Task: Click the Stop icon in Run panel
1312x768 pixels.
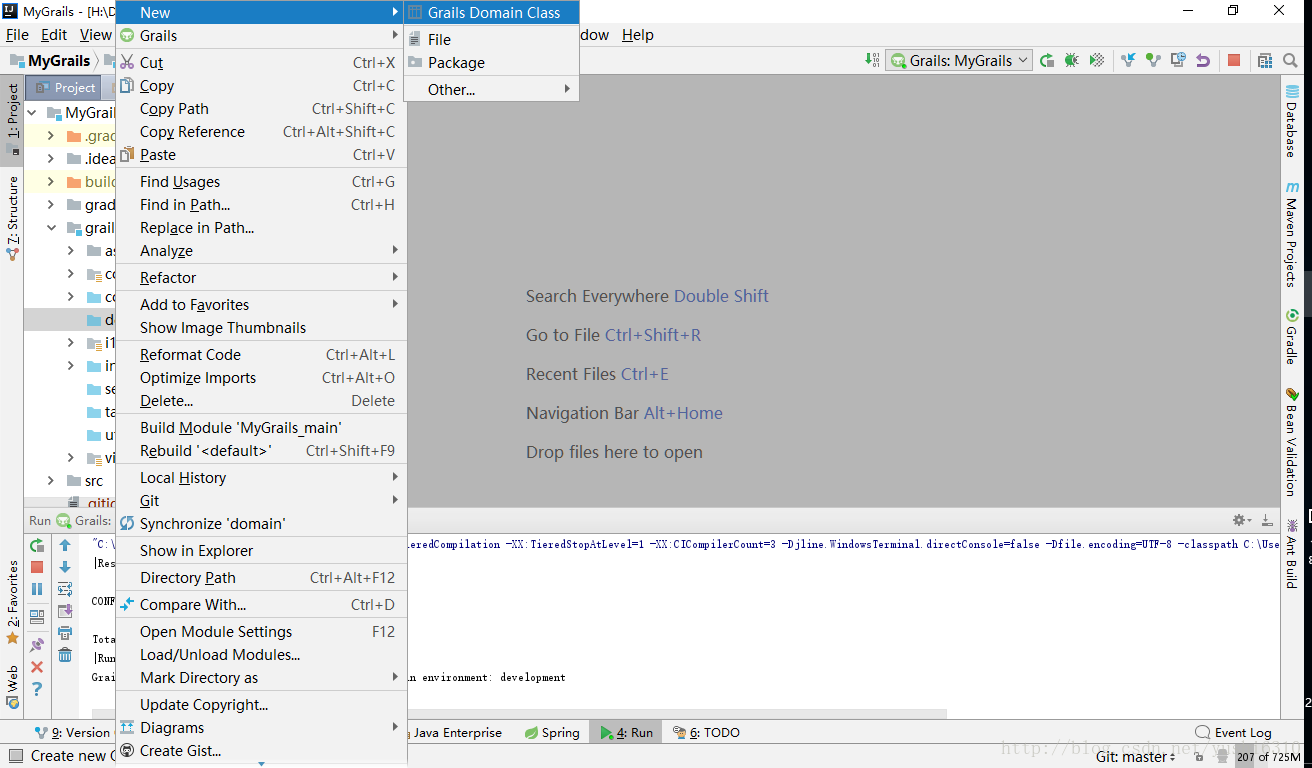Action: pos(37,567)
